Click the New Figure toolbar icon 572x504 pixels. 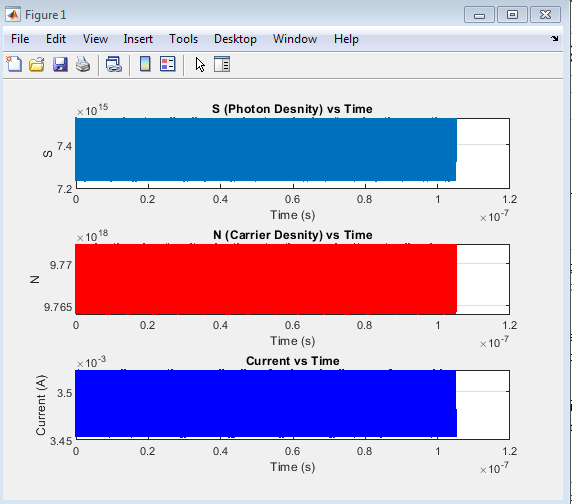coord(14,65)
